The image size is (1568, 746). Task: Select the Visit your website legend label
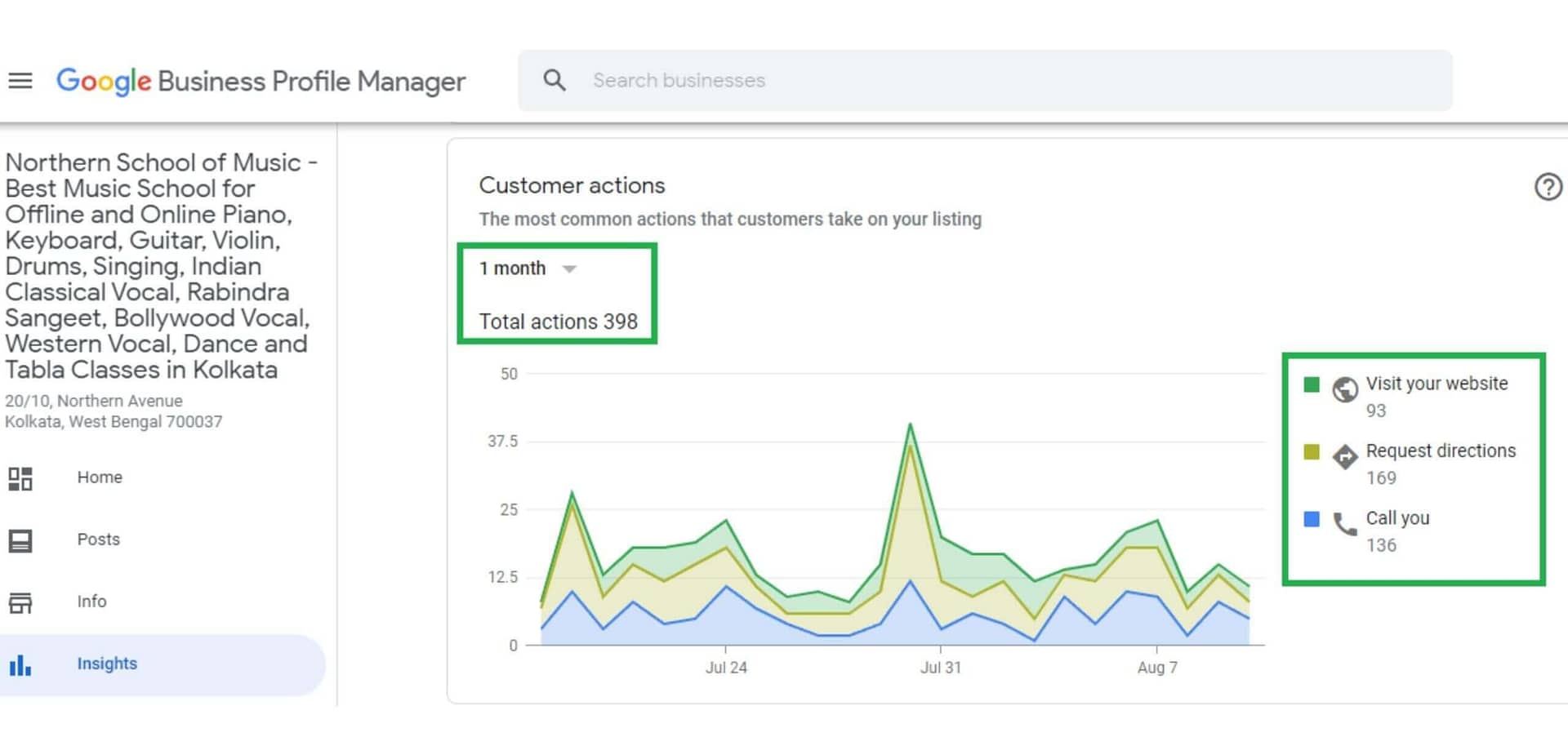[x=1437, y=384]
